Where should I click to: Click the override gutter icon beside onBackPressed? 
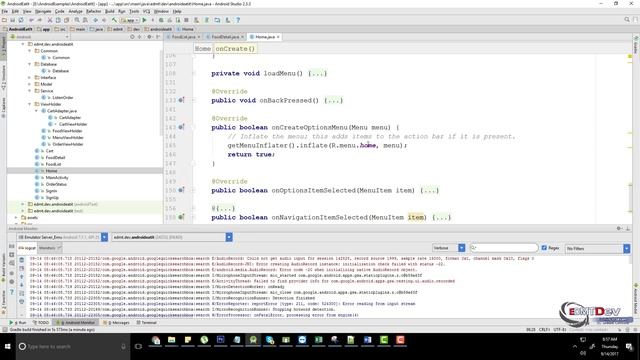[181, 100]
